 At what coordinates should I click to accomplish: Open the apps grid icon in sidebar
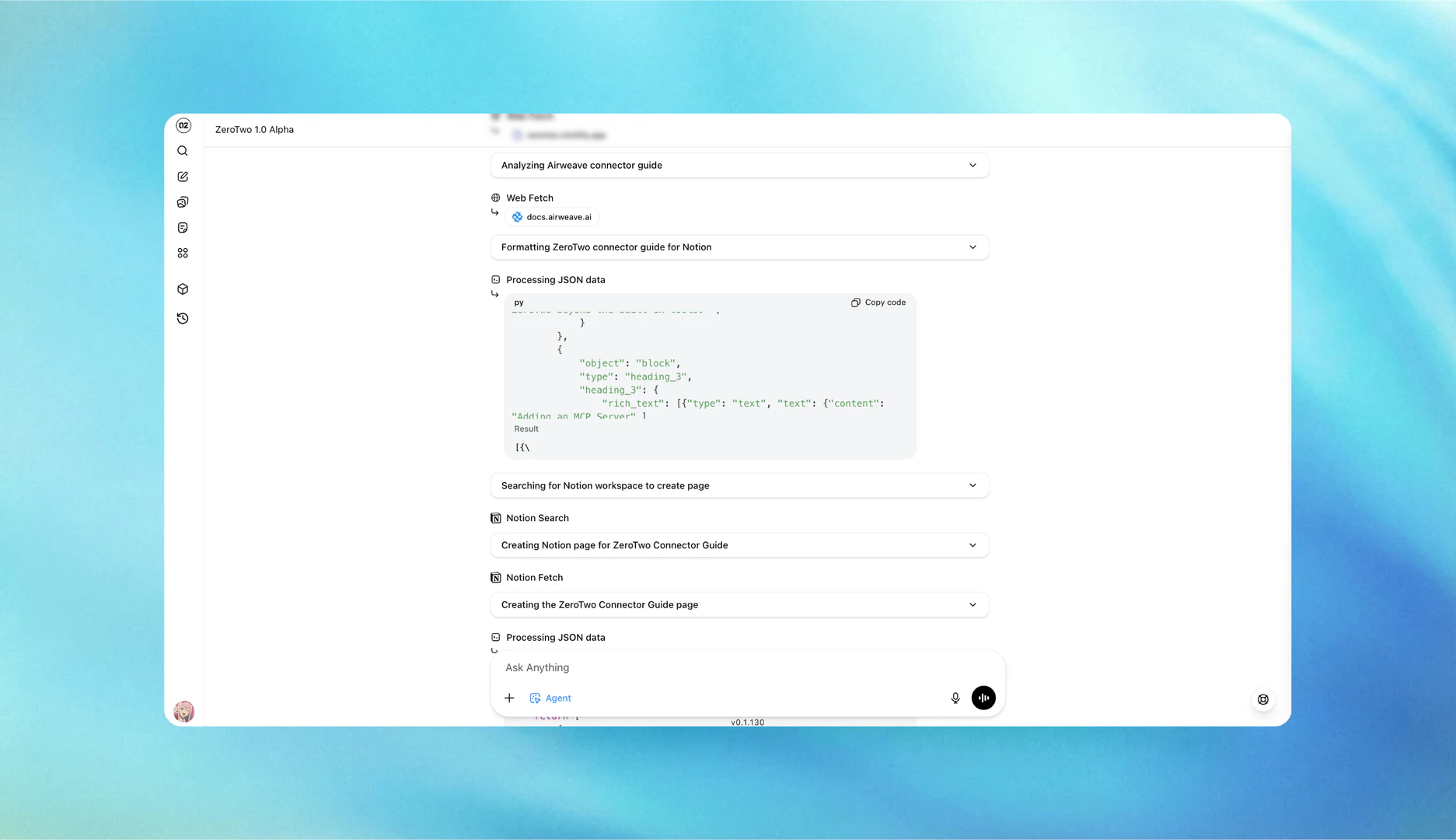click(183, 254)
